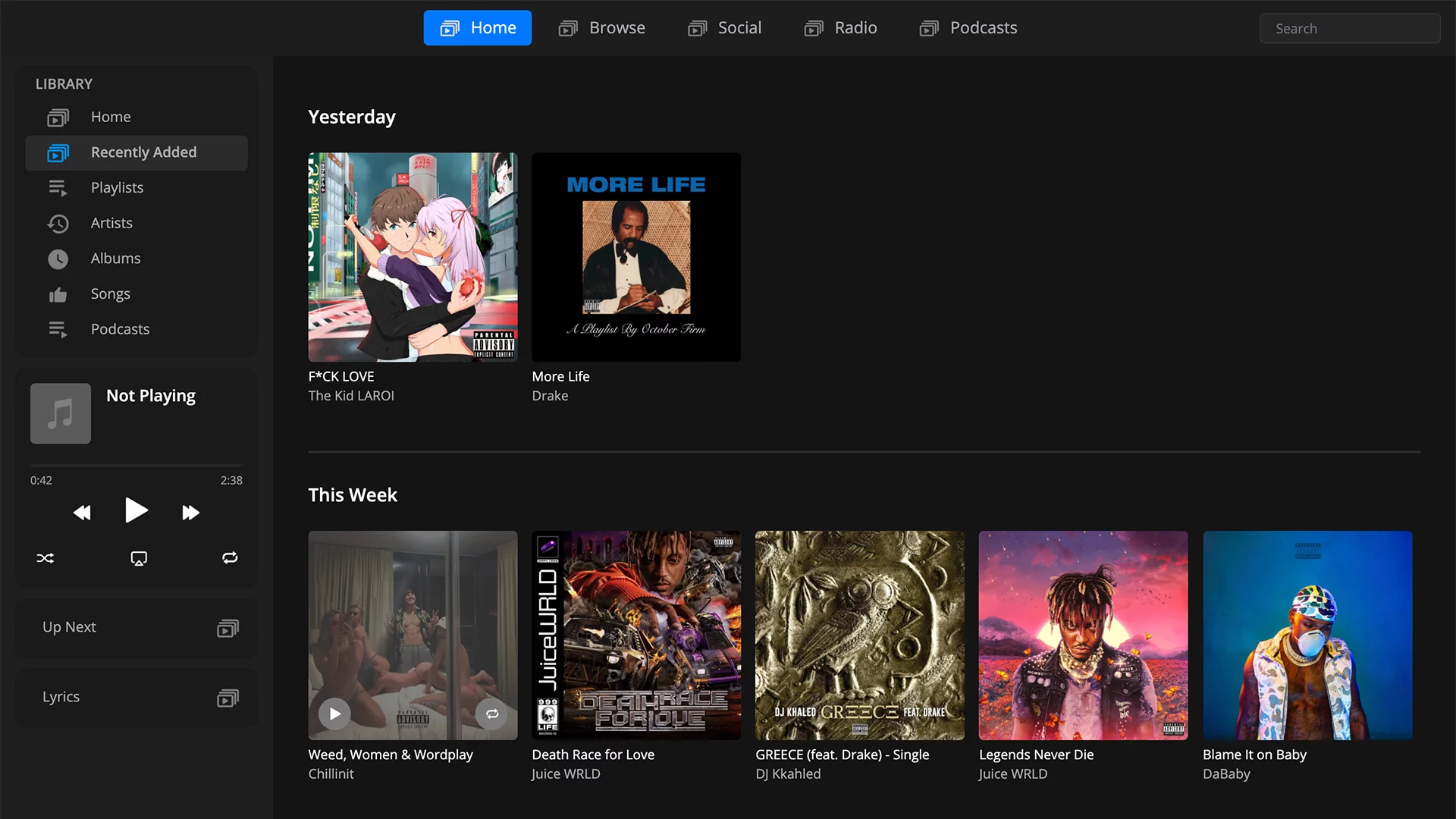Click the sidebar Podcasts list icon
Image resolution: width=1456 pixels, height=819 pixels.
click(58, 330)
